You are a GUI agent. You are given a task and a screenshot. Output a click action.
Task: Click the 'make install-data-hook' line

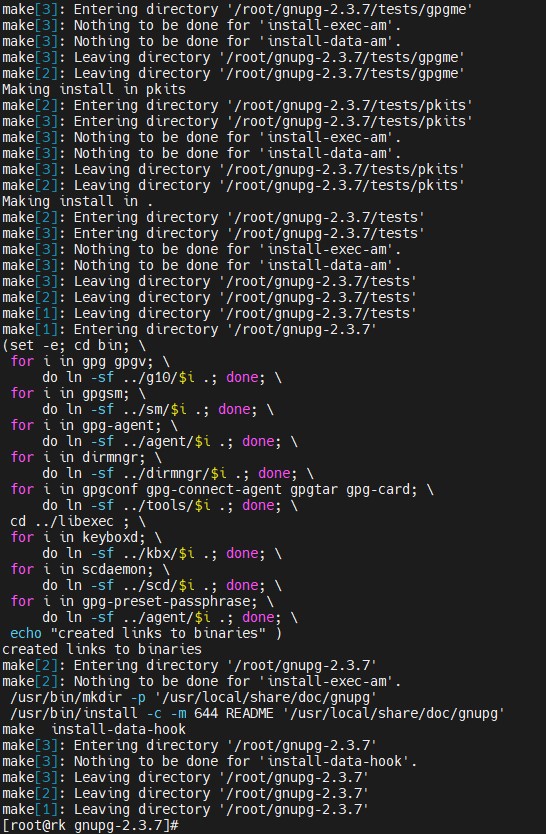(x=94, y=729)
